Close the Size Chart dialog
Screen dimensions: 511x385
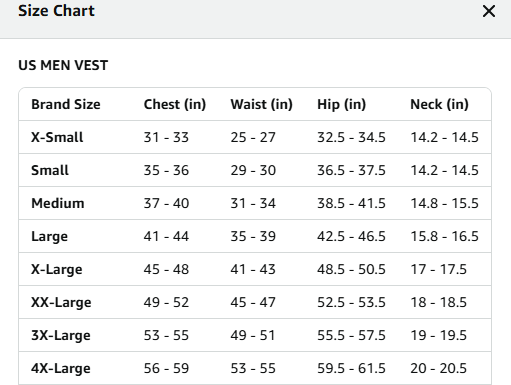[489, 11]
